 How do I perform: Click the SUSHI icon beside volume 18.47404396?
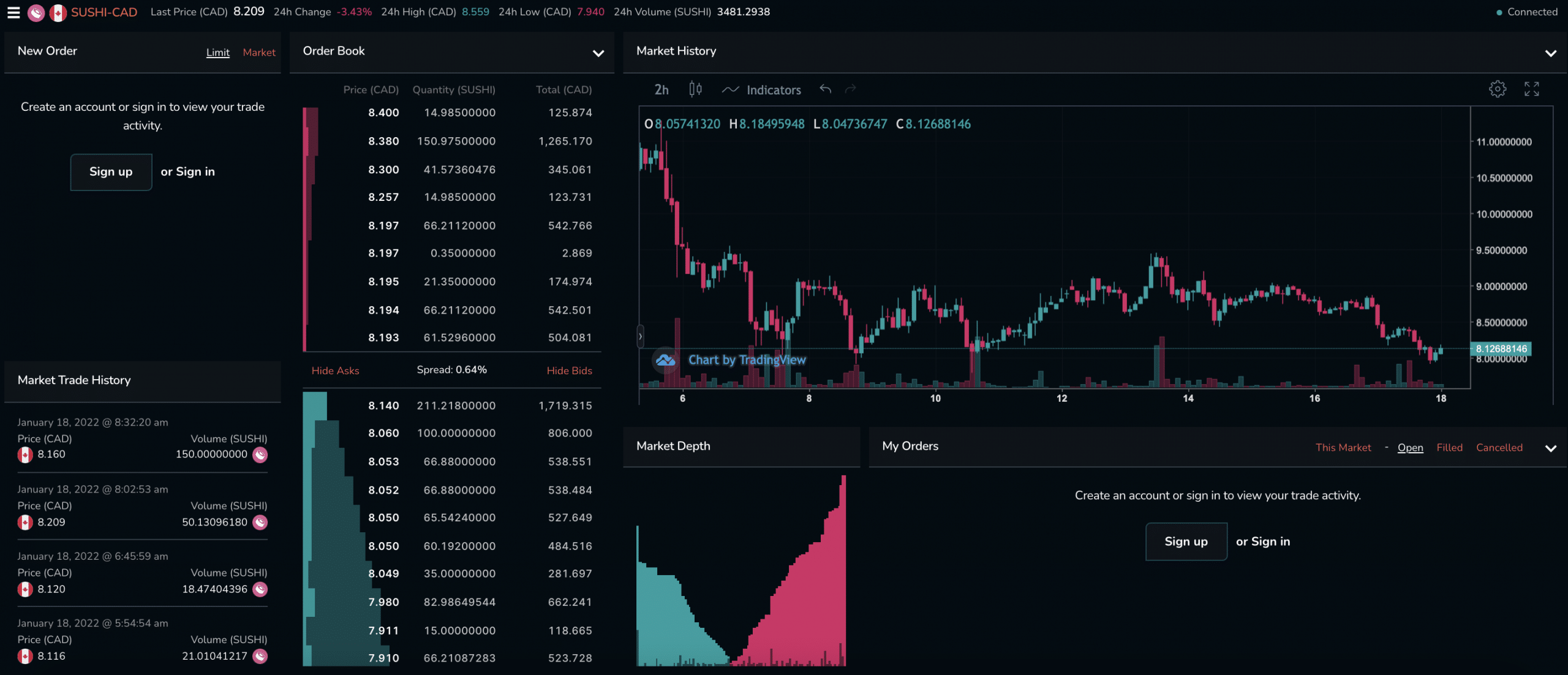point(260,589)
